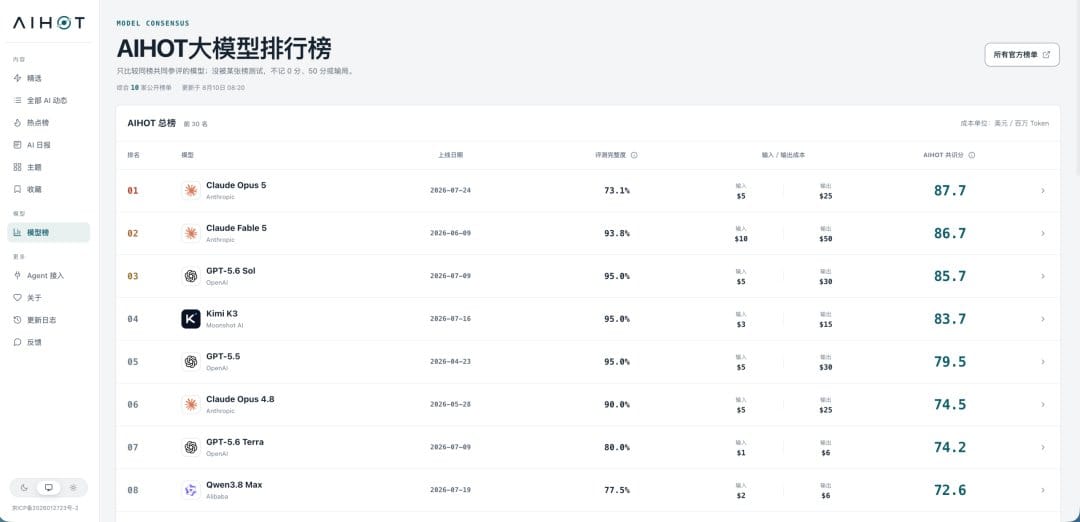Open Claude Opus 5 model name
1080x522 pixels.
[236, 185]
